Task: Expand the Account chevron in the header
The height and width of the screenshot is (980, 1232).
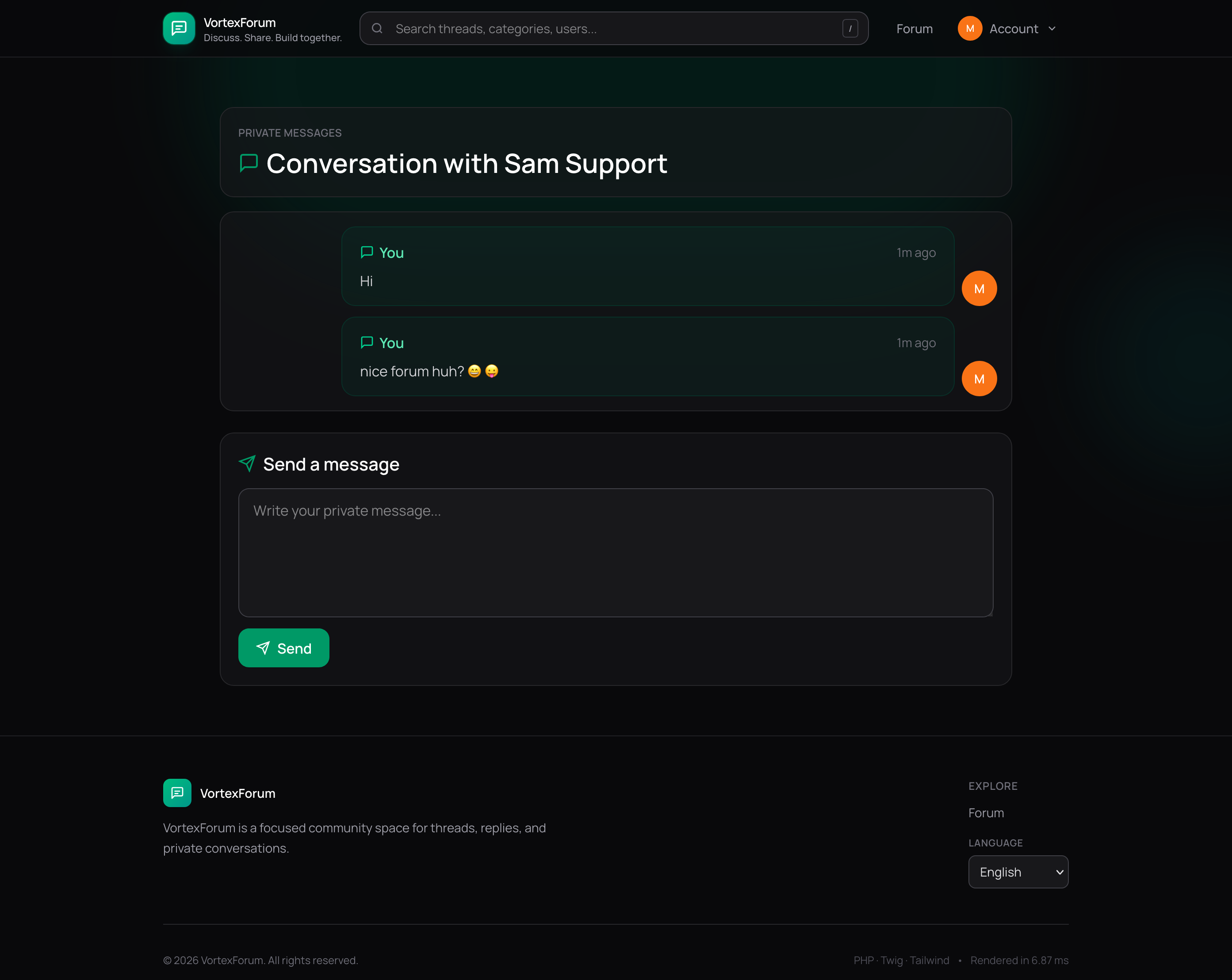Action: tap(1052, 28)
